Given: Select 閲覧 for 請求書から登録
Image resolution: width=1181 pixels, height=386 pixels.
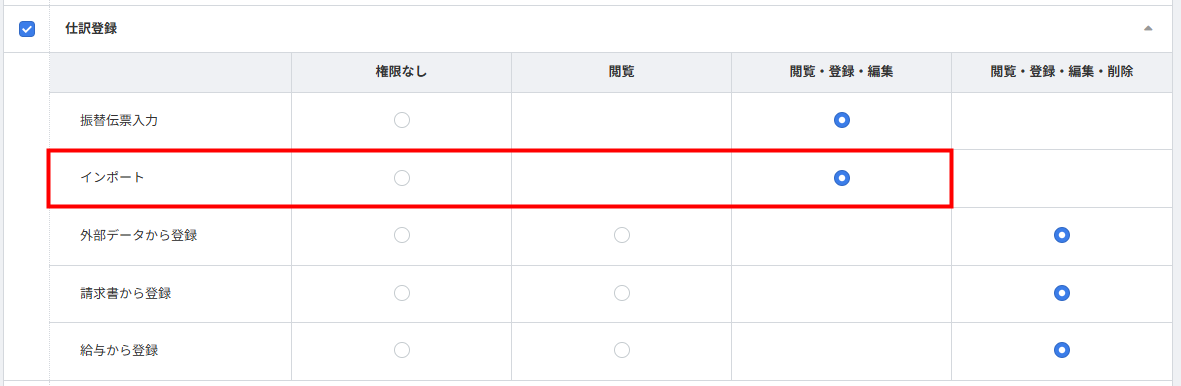Looking at the screenshot, I should pos(622,293).
